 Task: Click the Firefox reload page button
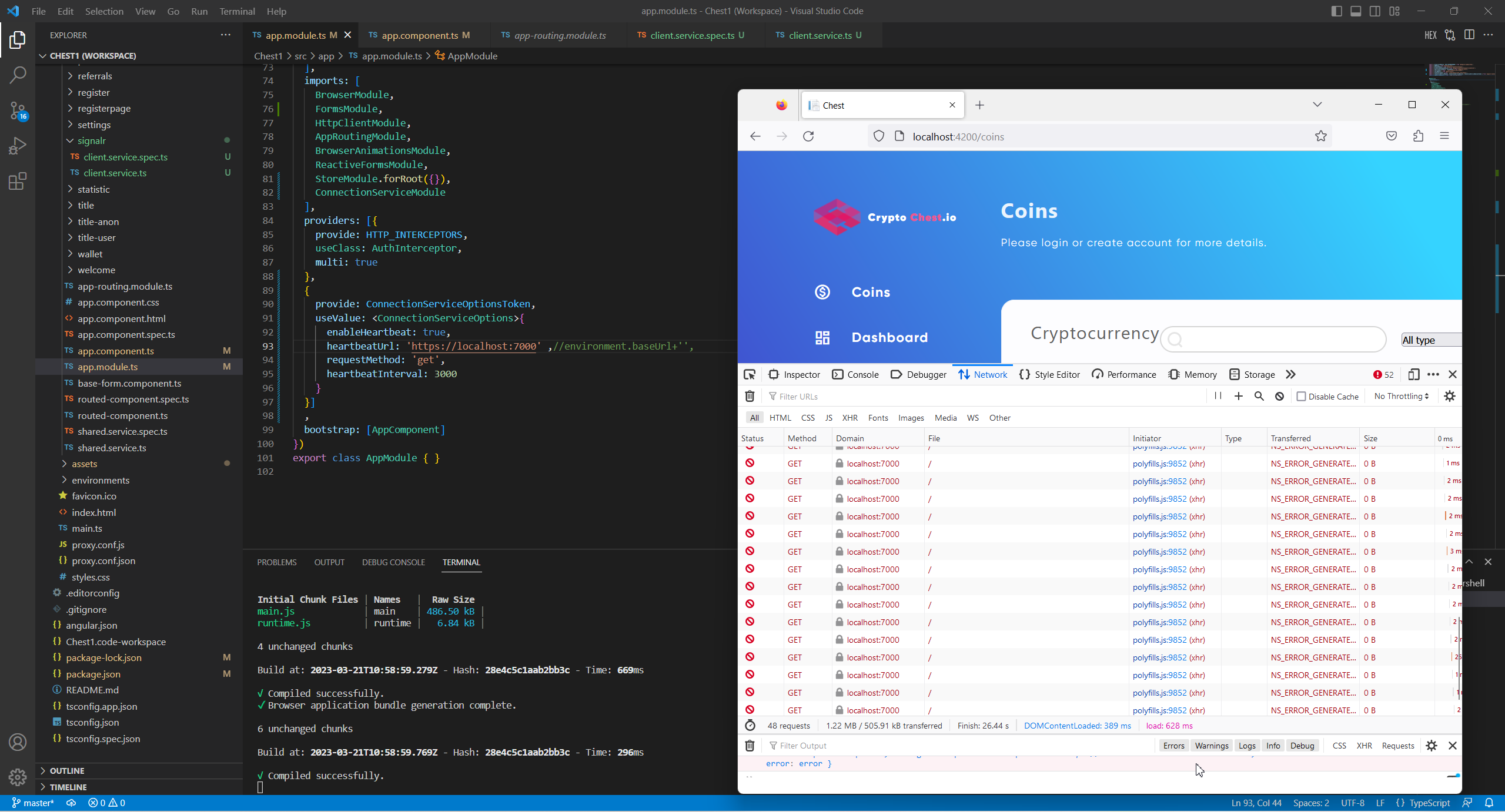[808, 136]
